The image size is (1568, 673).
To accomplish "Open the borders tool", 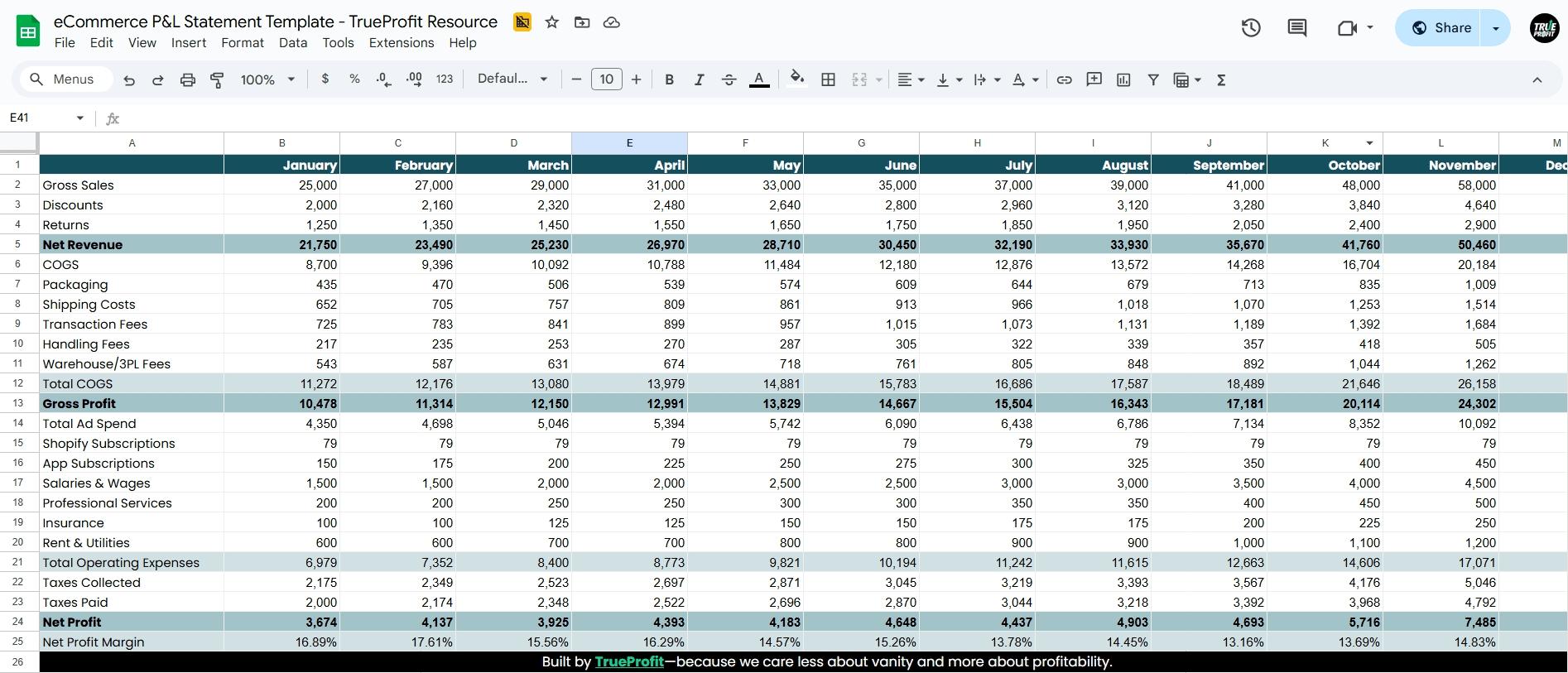I will pos(828,79).
